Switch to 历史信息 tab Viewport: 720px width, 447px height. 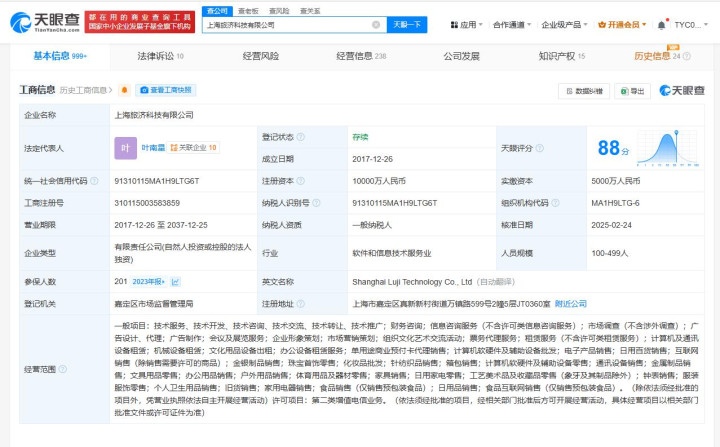tap(652, 56)
